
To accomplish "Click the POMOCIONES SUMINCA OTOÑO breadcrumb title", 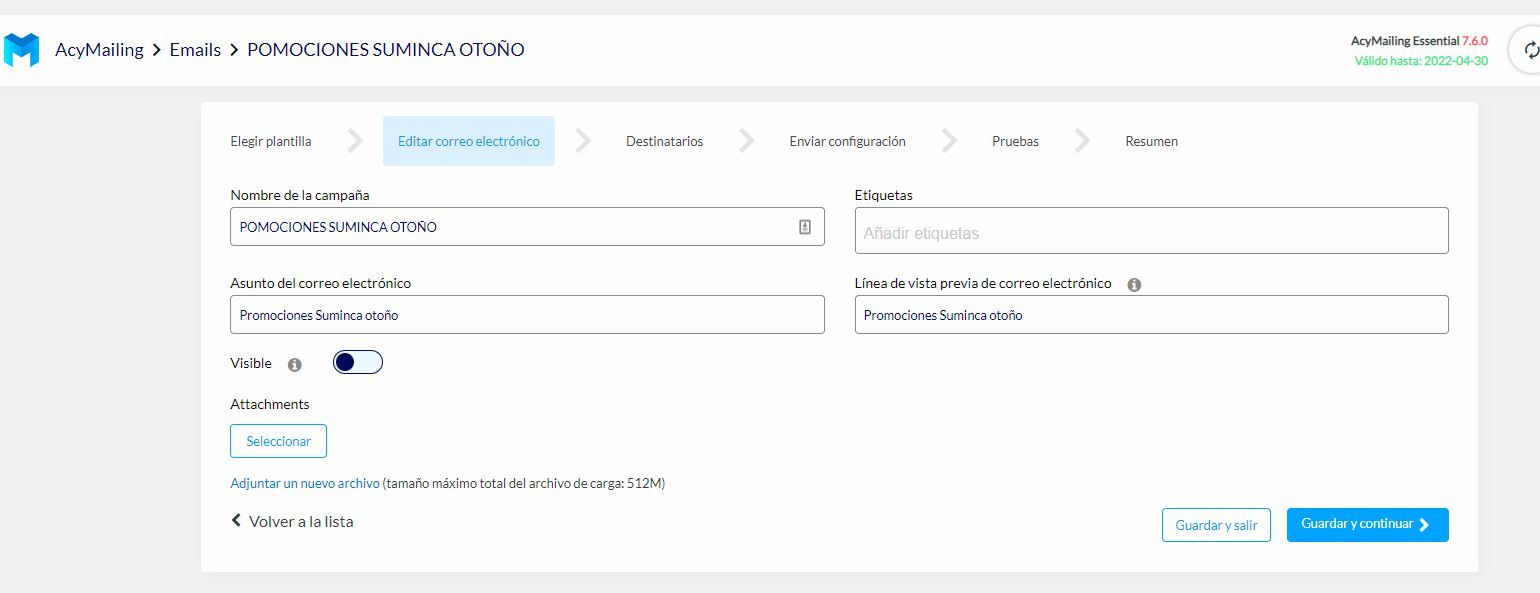I will click(385, 49).
